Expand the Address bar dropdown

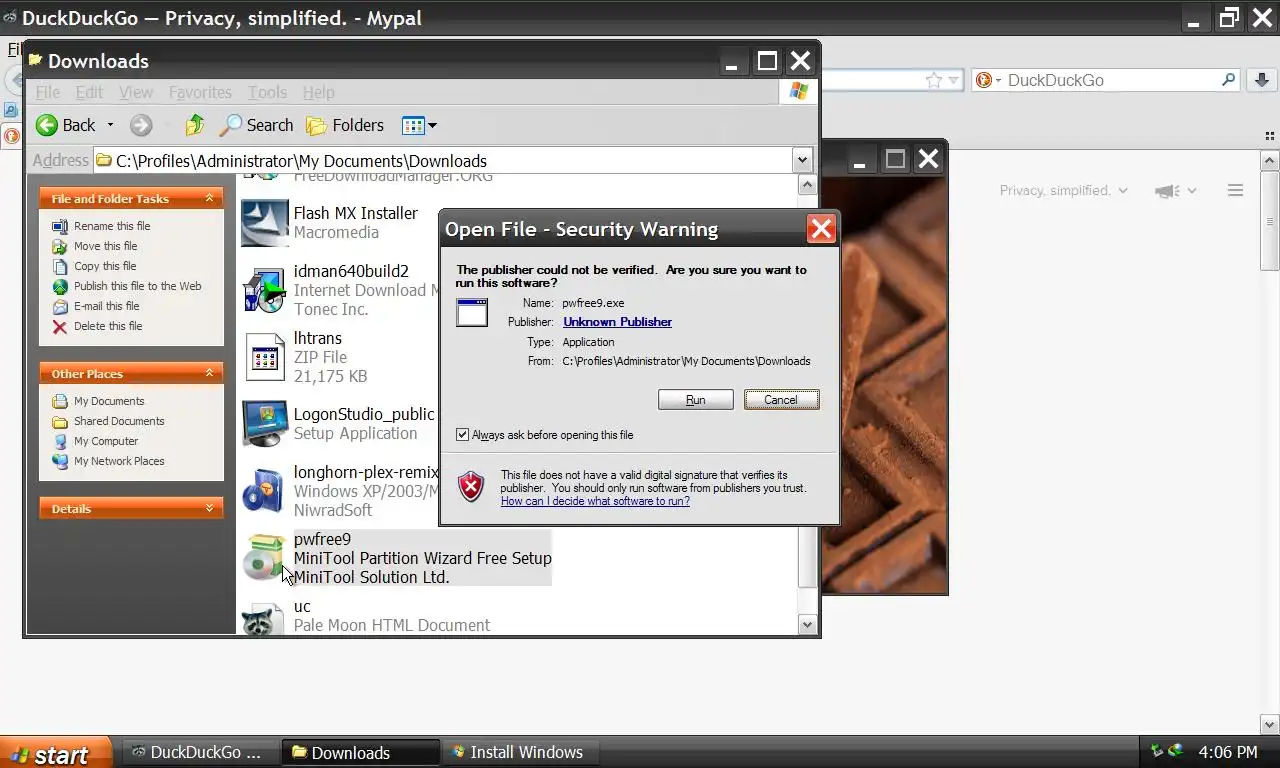802,161
